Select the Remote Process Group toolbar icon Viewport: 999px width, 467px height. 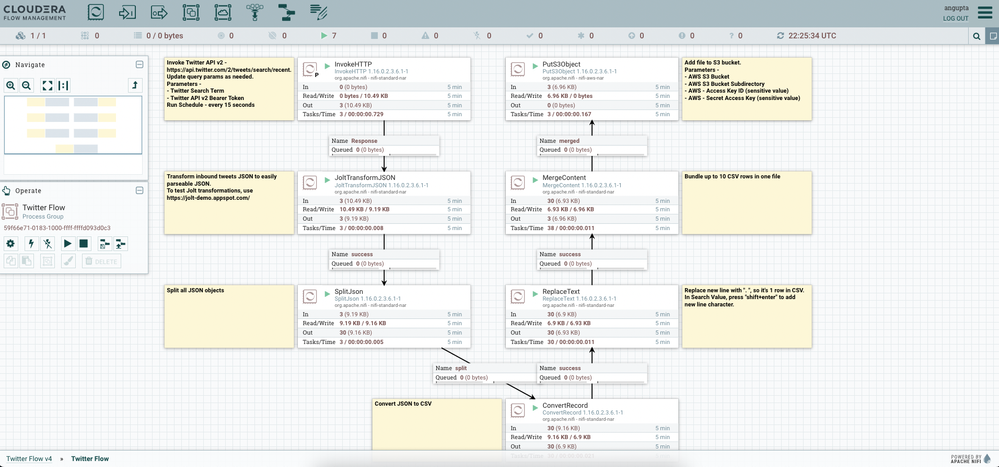[222, 11]
